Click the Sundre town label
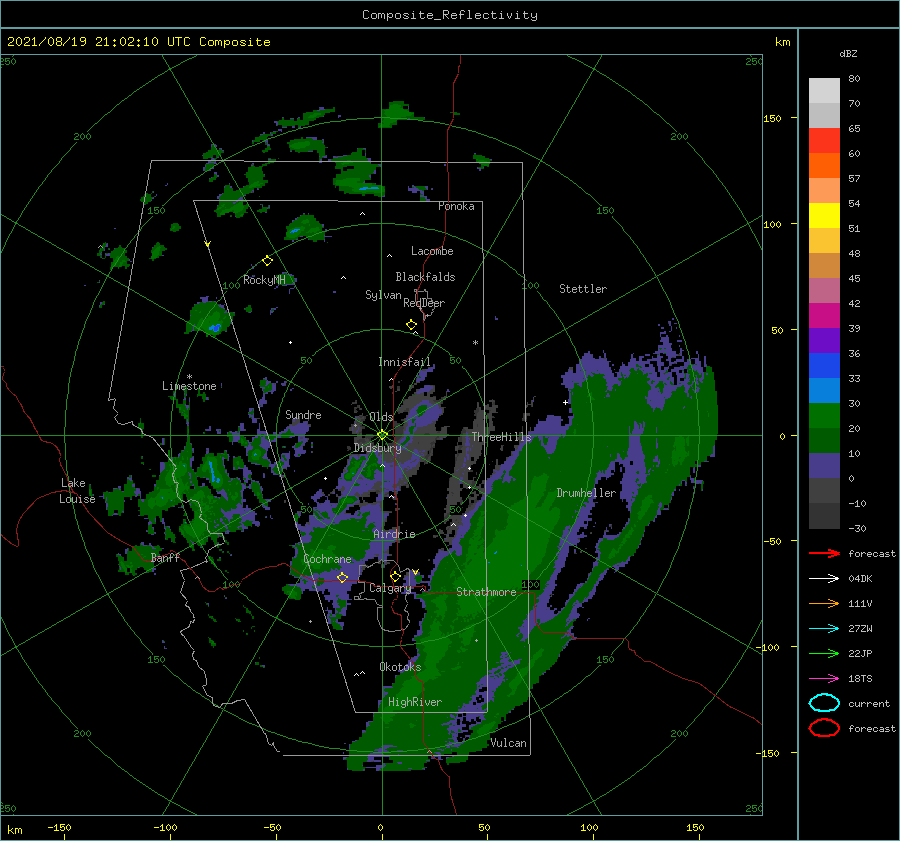 303,414
